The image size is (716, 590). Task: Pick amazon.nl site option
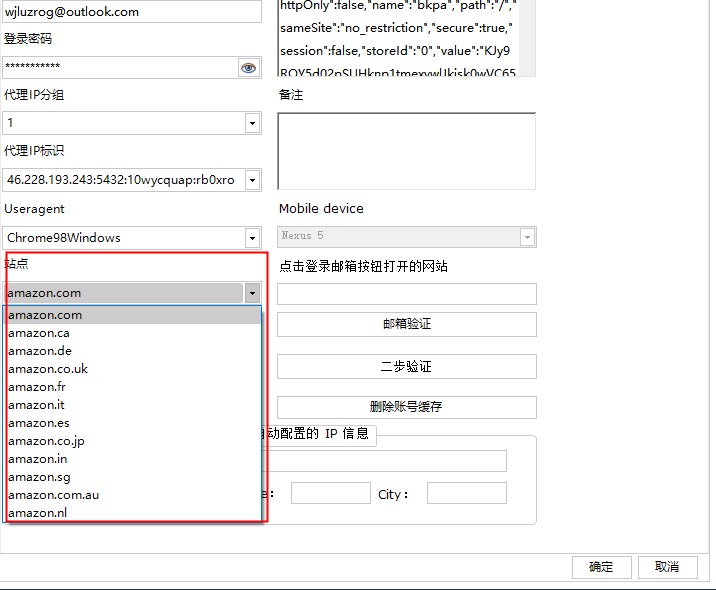point(132,512)
